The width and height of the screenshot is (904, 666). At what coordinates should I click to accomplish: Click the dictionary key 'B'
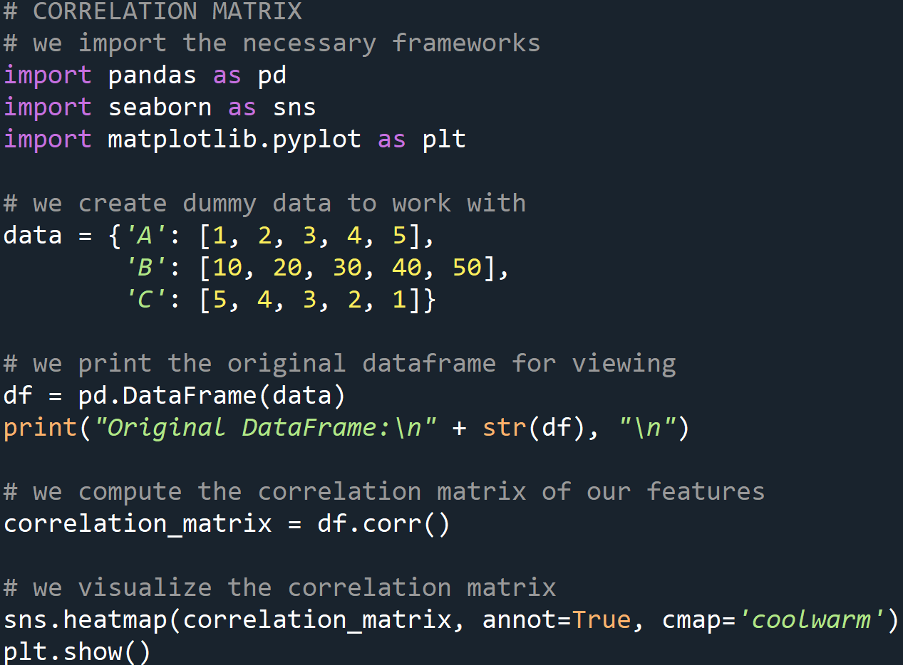[145, 268]
